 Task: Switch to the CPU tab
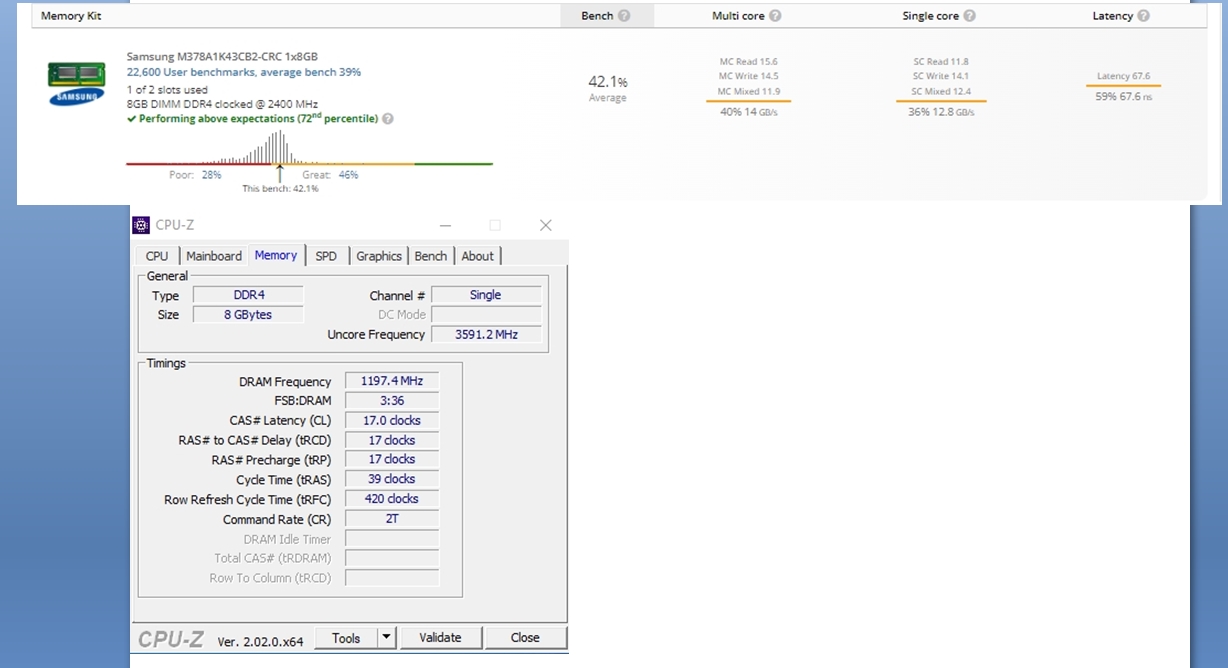(157, 256)
